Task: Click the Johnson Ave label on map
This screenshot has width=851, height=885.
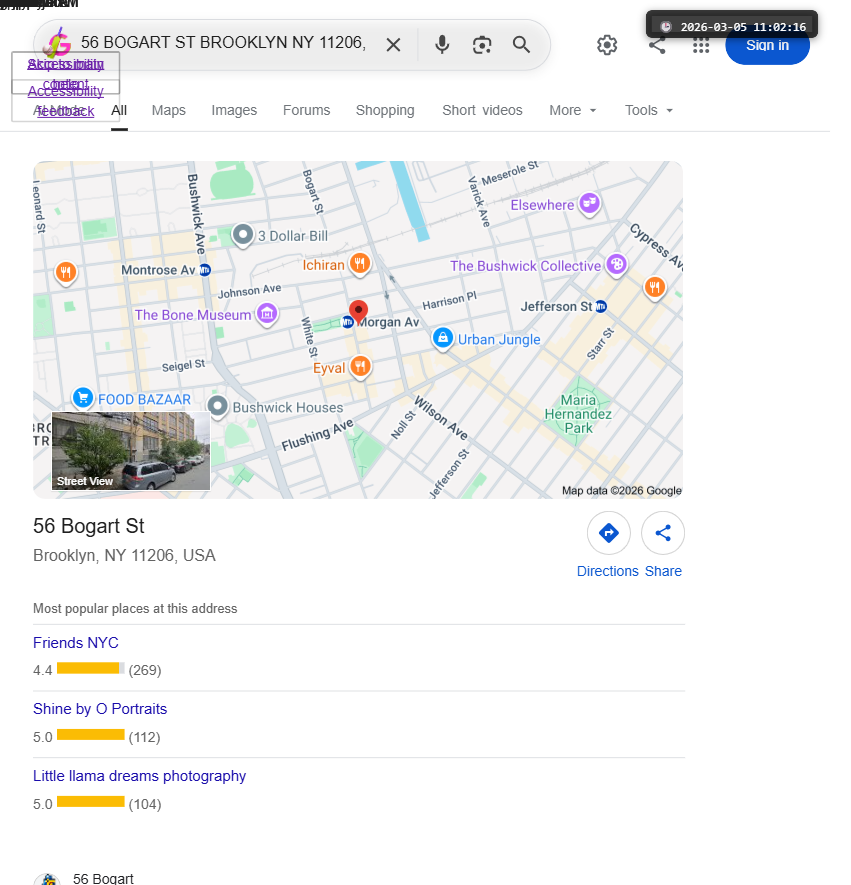Action: click(249, 291)
